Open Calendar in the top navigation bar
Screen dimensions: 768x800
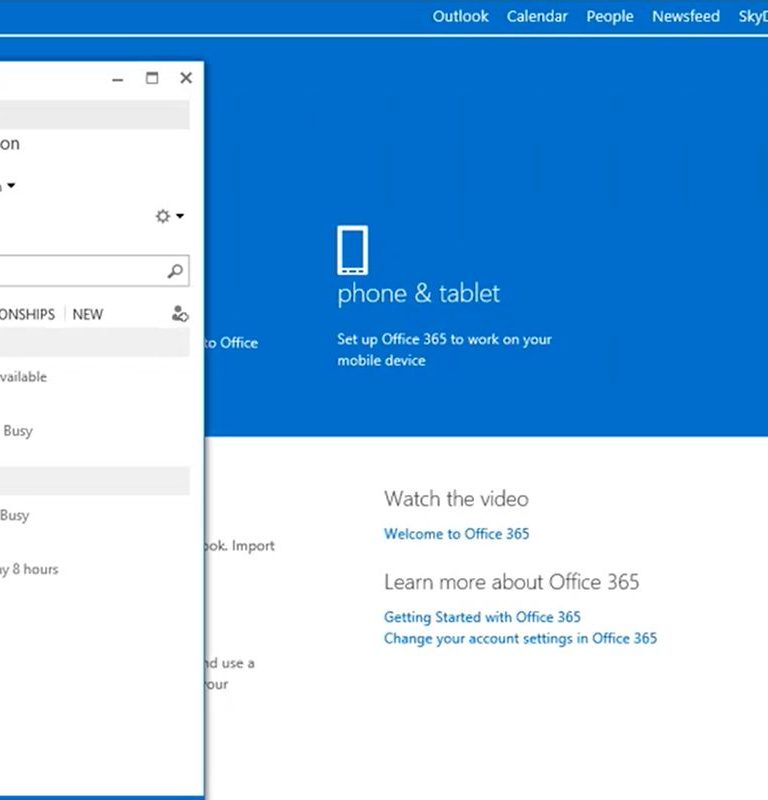point(537,16)
